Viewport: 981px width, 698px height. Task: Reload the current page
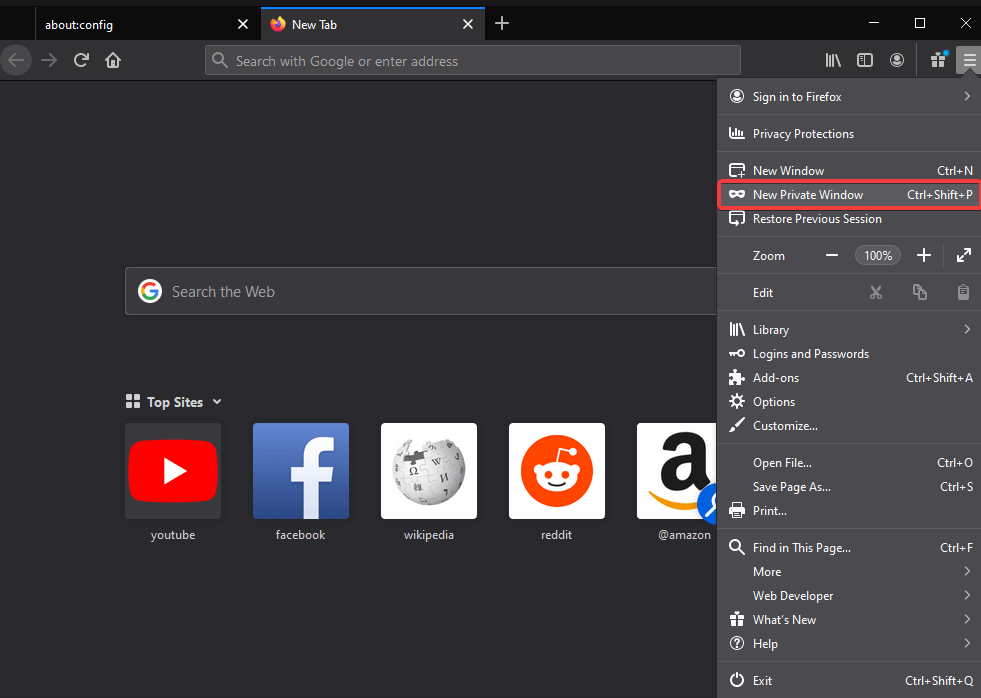tap(81, 61)
